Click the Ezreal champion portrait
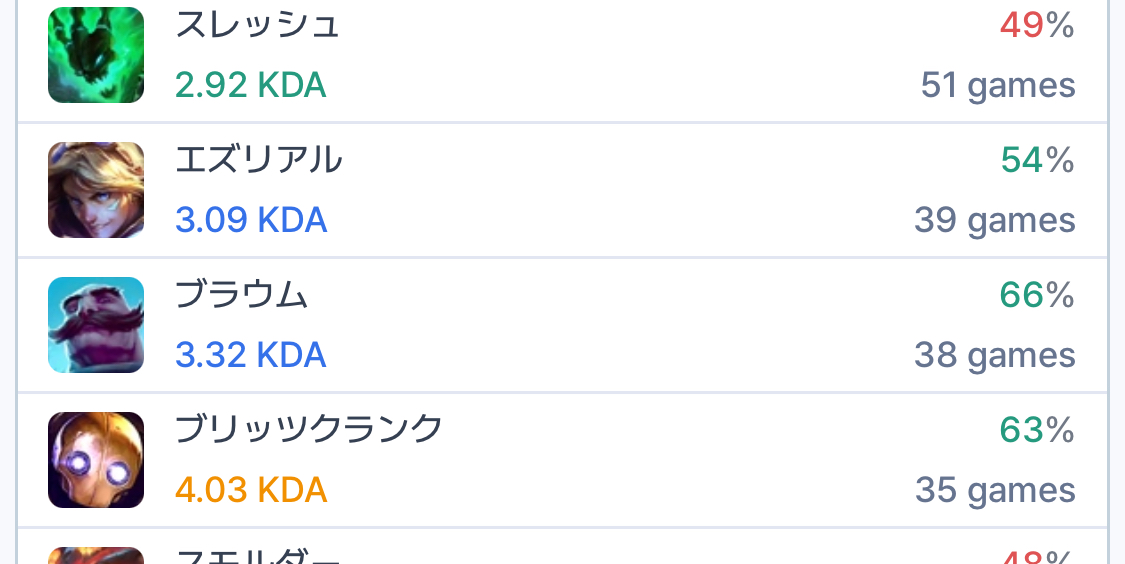The width and height of the screenshot is (1125, 564). coord(96,190)
